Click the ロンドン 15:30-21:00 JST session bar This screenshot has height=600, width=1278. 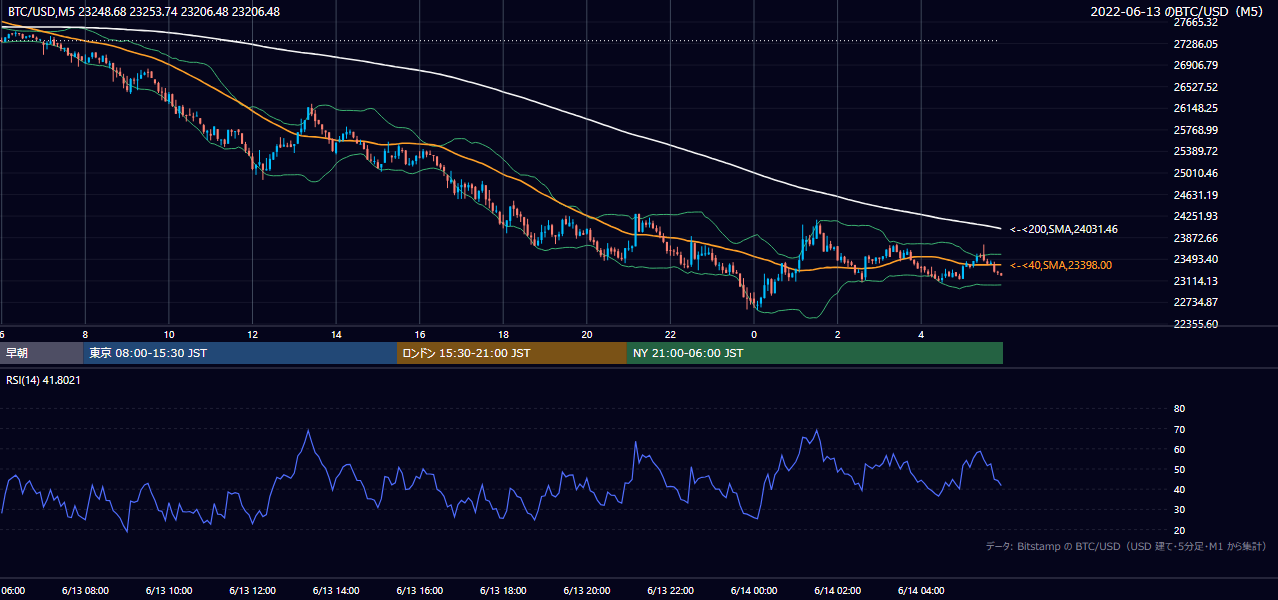512,353
